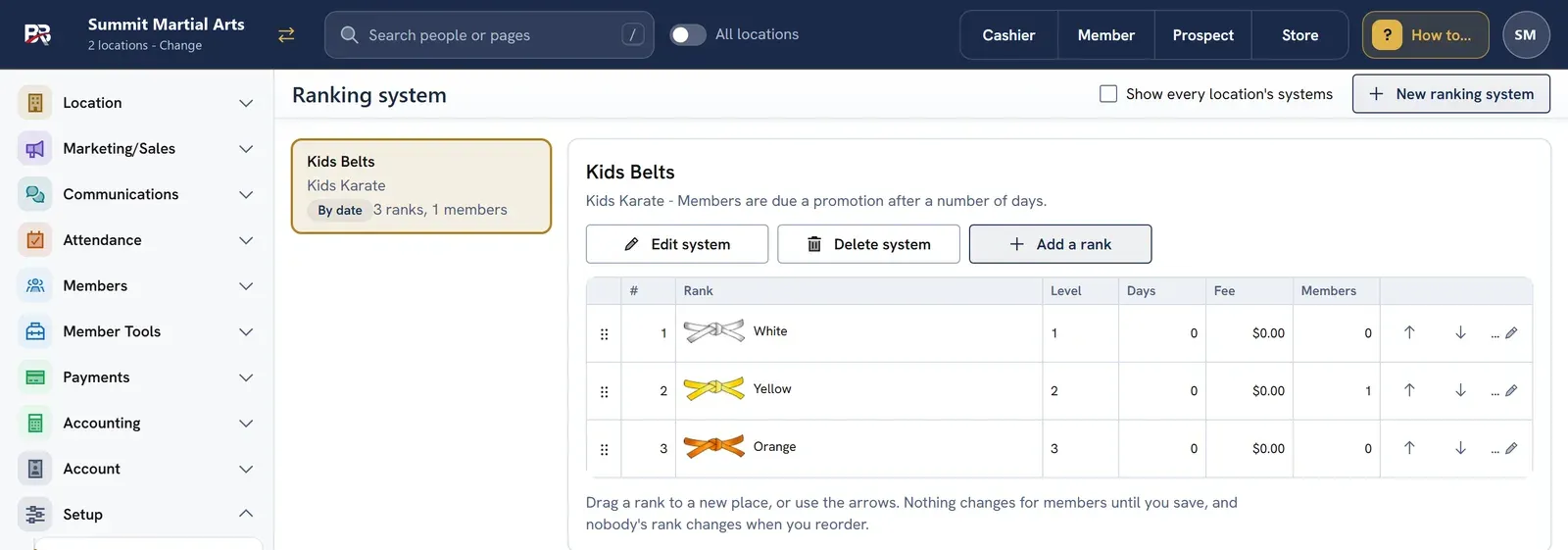Click the Members people icon
This screenshot has height=550, width=1568.
coord(35,285)
